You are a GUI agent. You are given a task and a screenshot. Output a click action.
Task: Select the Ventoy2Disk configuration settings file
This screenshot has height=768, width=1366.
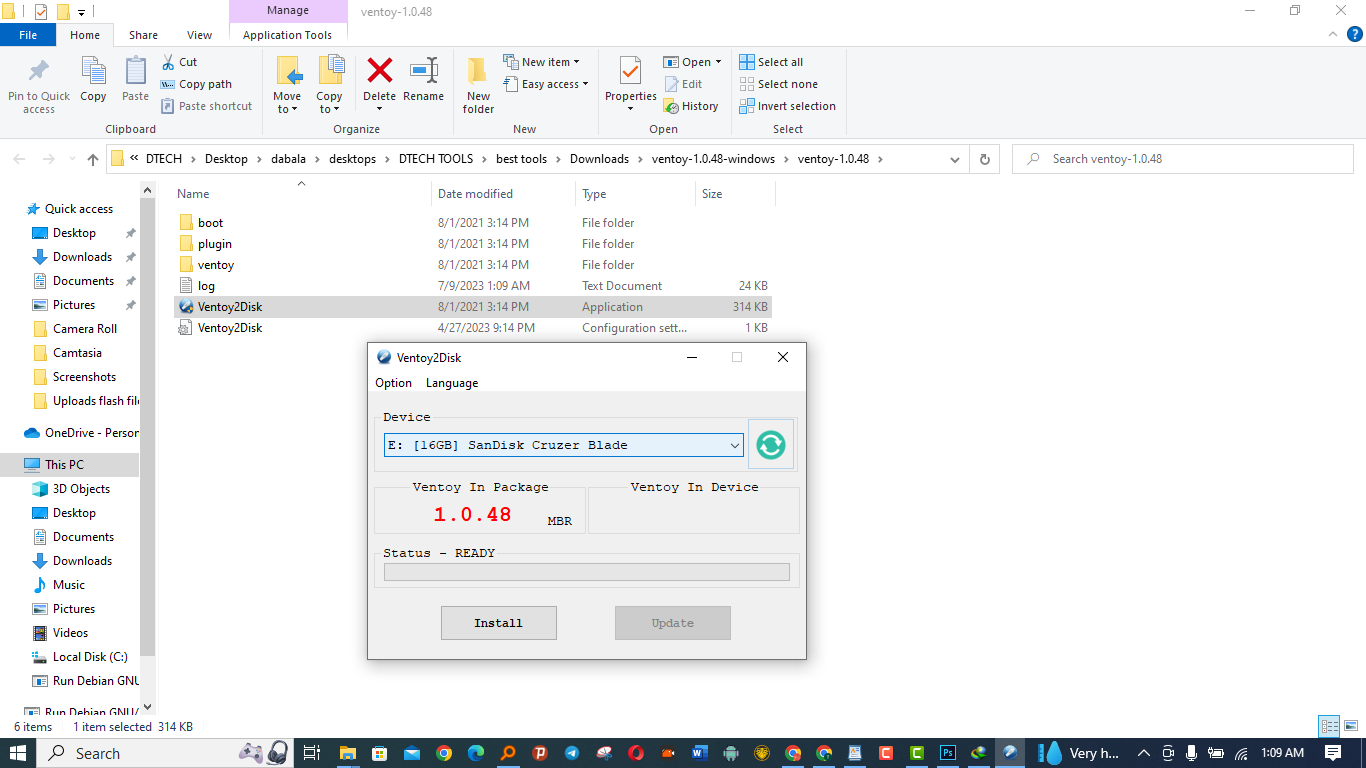tap(229, 328)
